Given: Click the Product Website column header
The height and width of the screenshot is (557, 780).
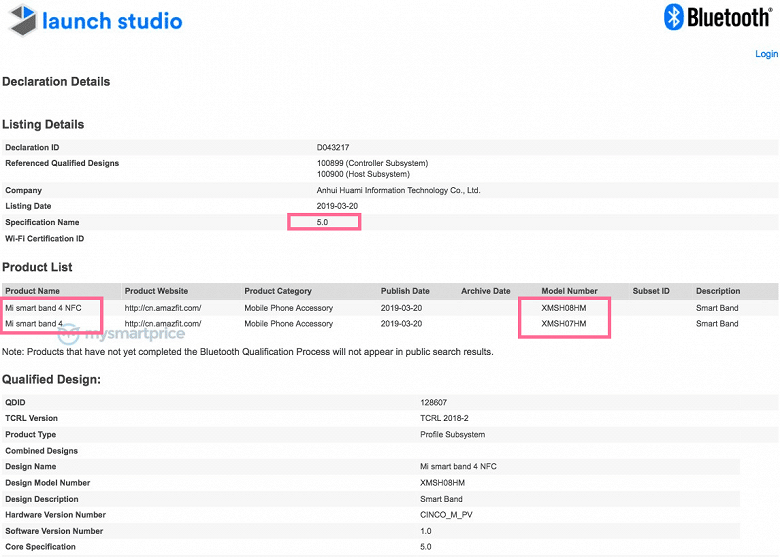Looking at the screenshot, I should [156, 291].
